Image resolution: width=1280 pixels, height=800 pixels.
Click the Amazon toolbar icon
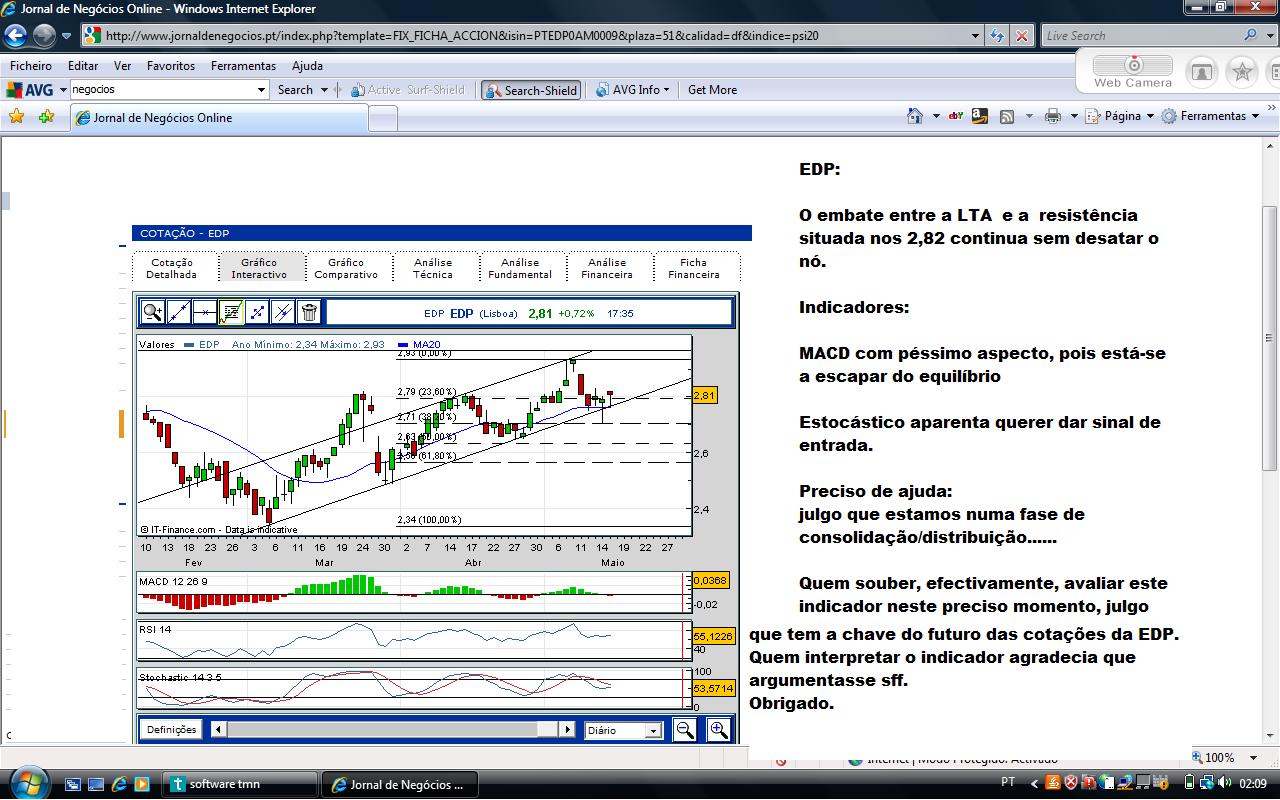(981, 116)
